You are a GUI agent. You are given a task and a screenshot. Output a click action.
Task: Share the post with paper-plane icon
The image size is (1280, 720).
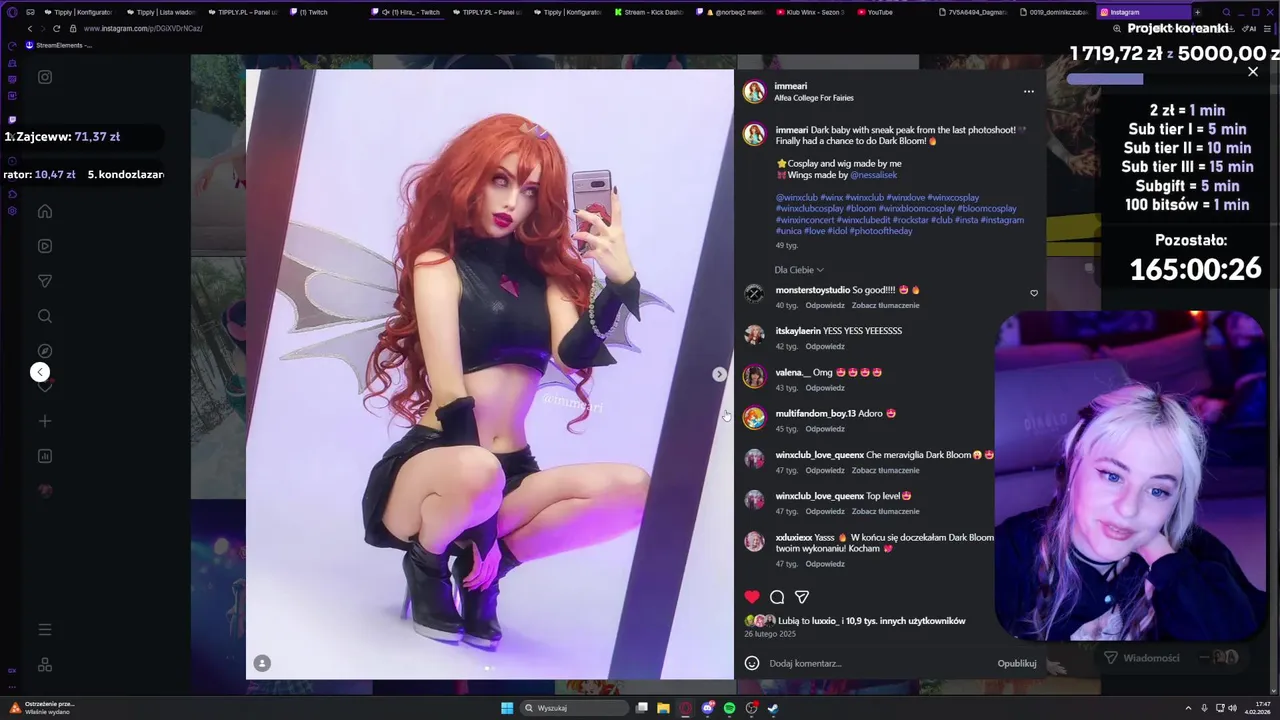802,597
